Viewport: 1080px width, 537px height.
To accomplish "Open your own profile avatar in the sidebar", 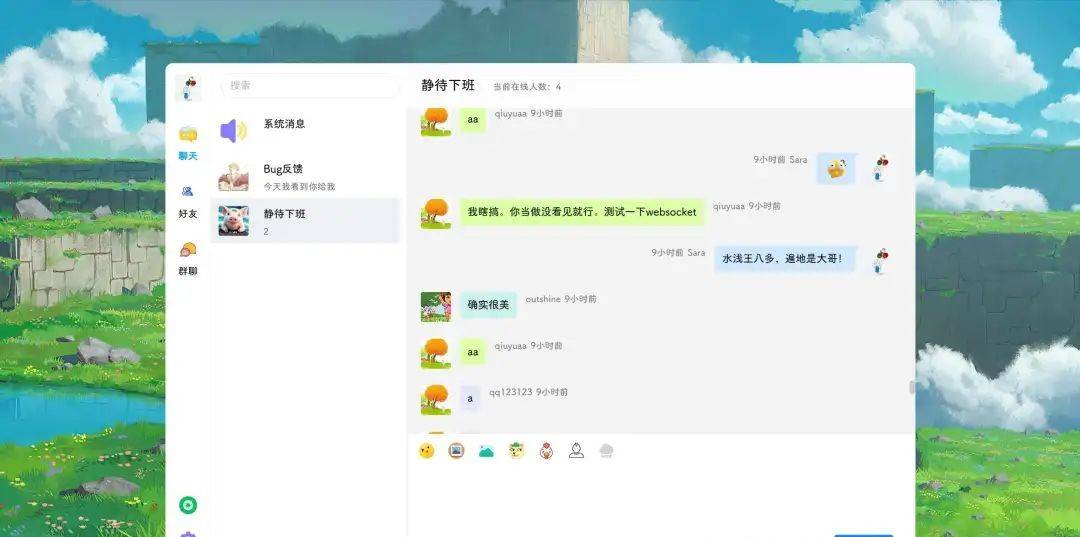I will tap(187, 88).
